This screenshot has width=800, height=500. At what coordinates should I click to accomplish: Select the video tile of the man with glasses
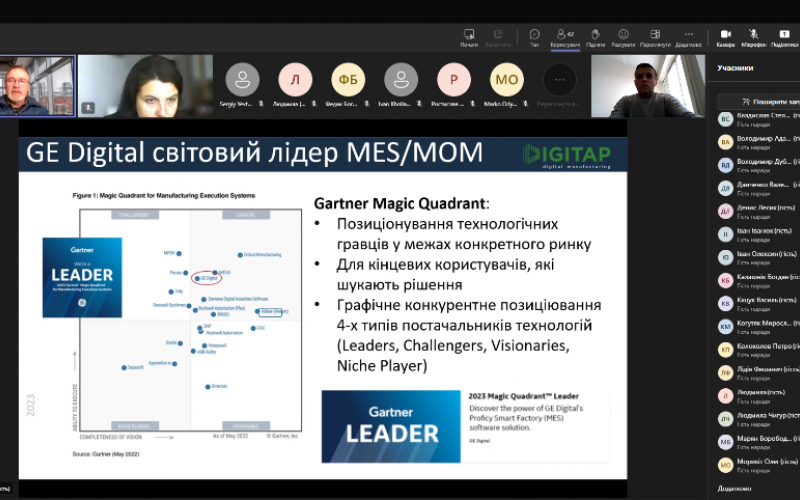[x=37, y=86]
